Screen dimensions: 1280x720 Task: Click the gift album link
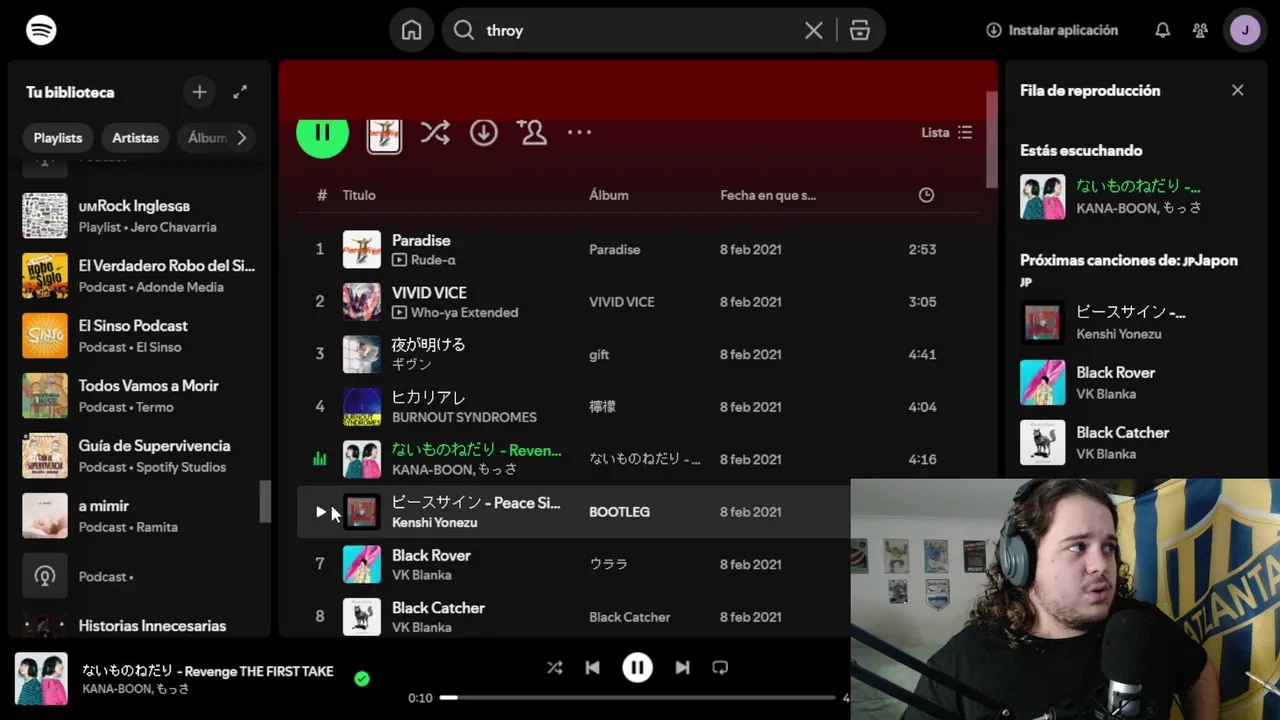coord(599,354)
